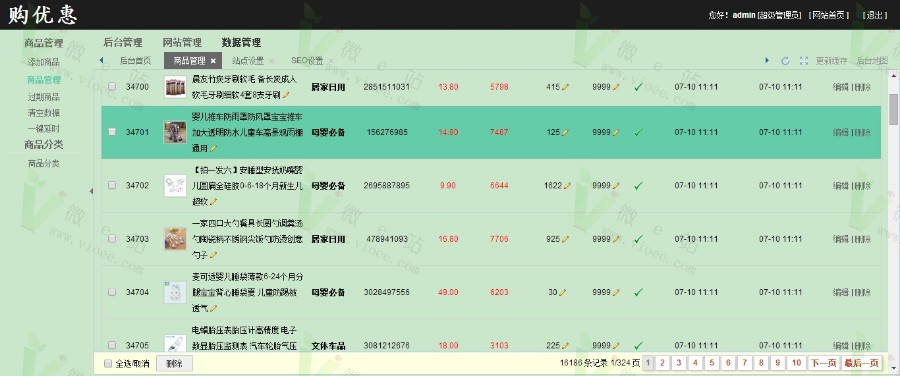Close the SEO设置 tab with its X
900x376 pixels.
pyautogui.click(x=331, y=61)
